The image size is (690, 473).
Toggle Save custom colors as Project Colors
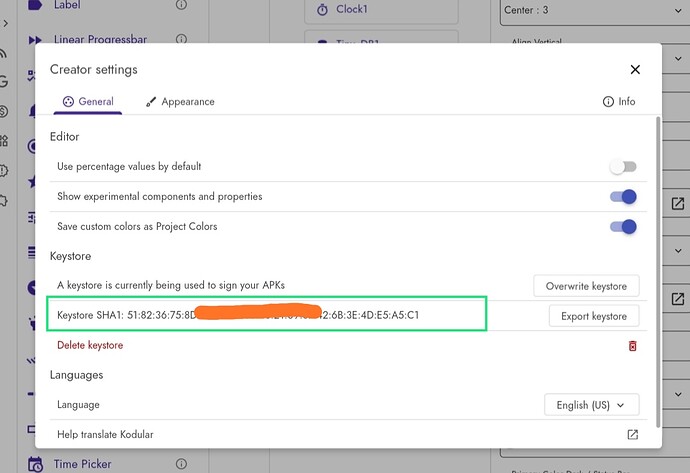click(x=623, y=227)
